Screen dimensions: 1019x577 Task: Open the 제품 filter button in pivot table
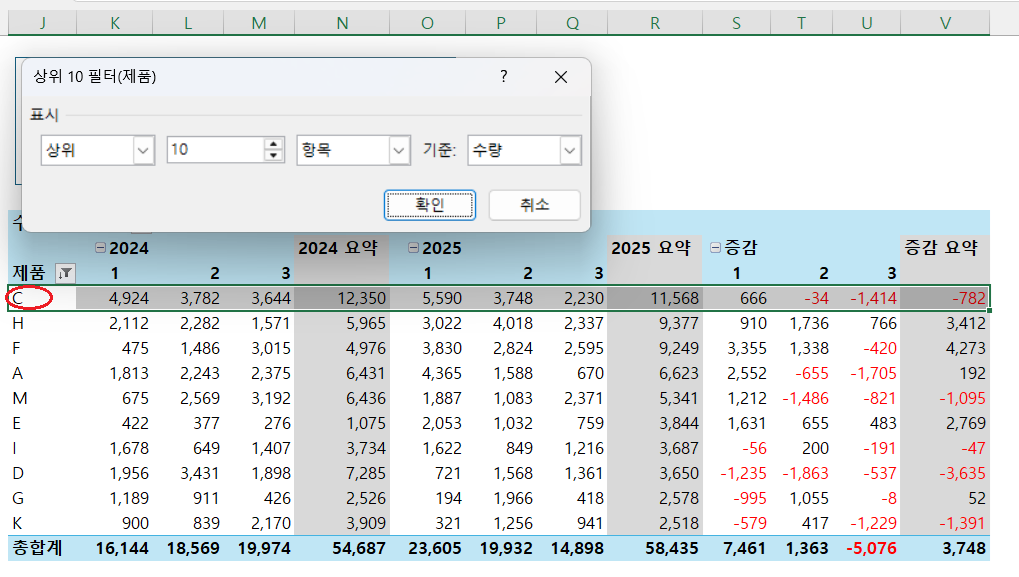click(x=65, y=274)
